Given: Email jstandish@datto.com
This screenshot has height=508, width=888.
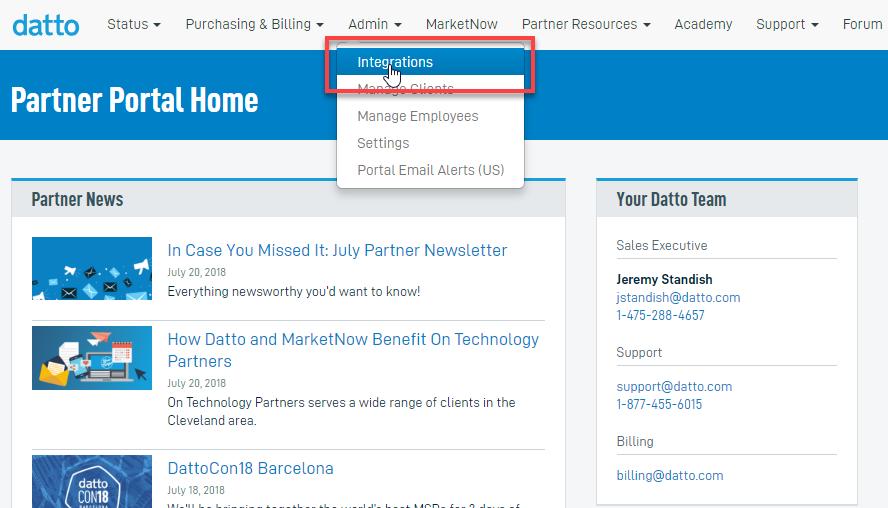Looking at the screenshot, I should click(678, 297).
